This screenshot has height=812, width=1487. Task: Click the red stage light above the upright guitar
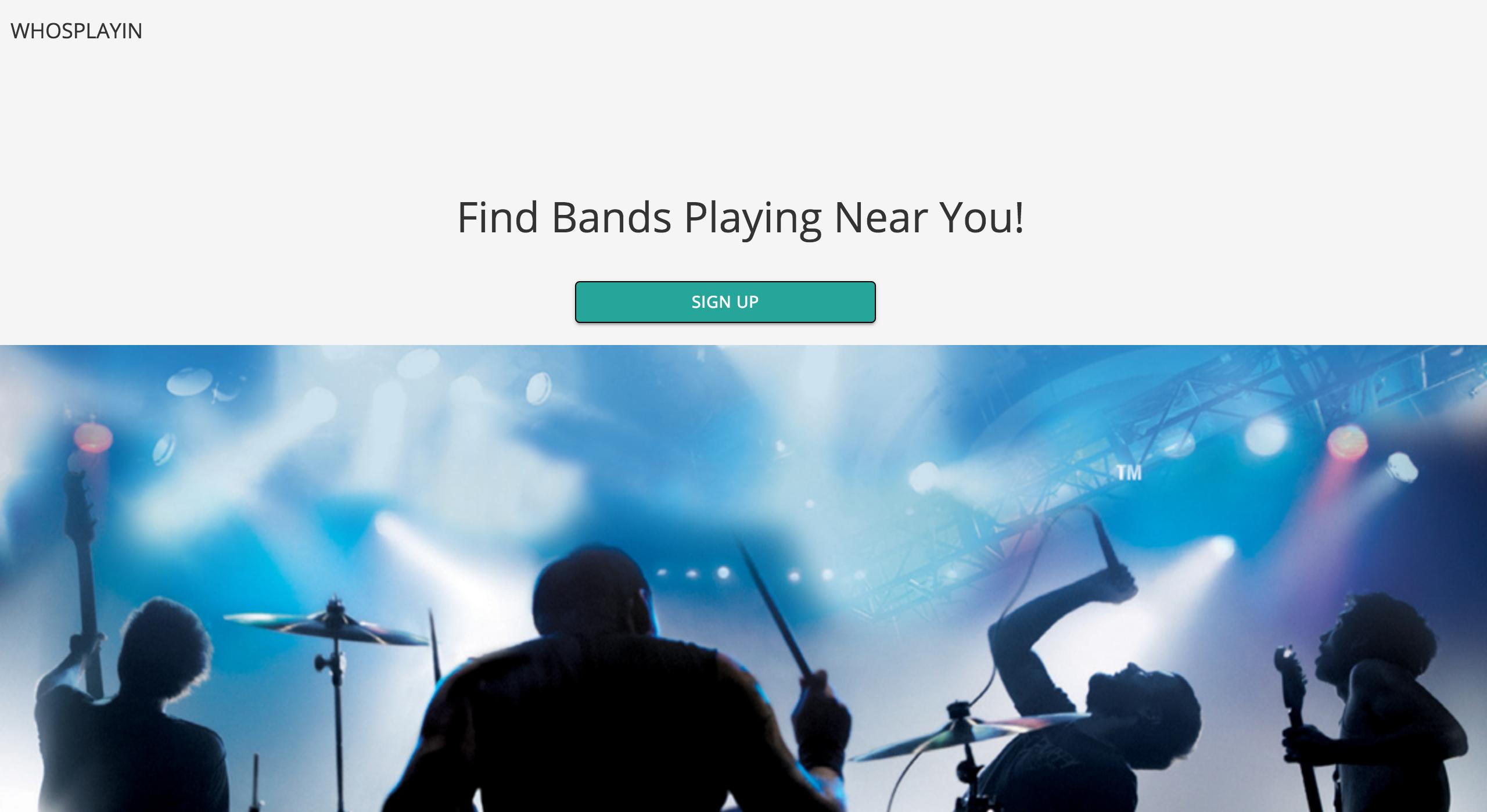coord(93,436)
